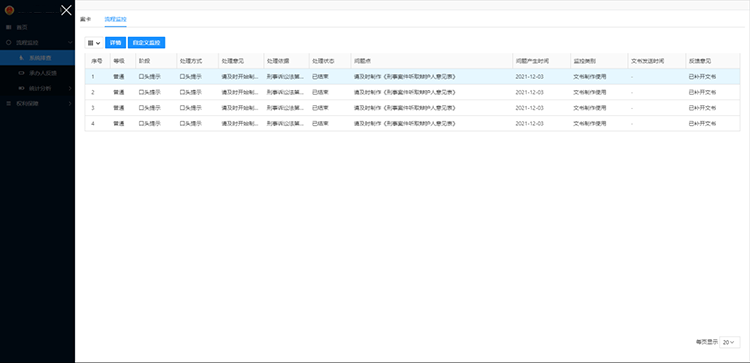Expand the 统计分析 submenu arrow
750x363 pixels.
coord(70,88)
